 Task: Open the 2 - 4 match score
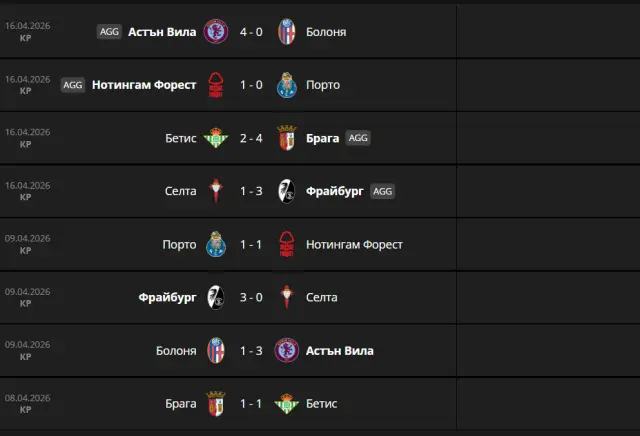click(x=250, y=138)
